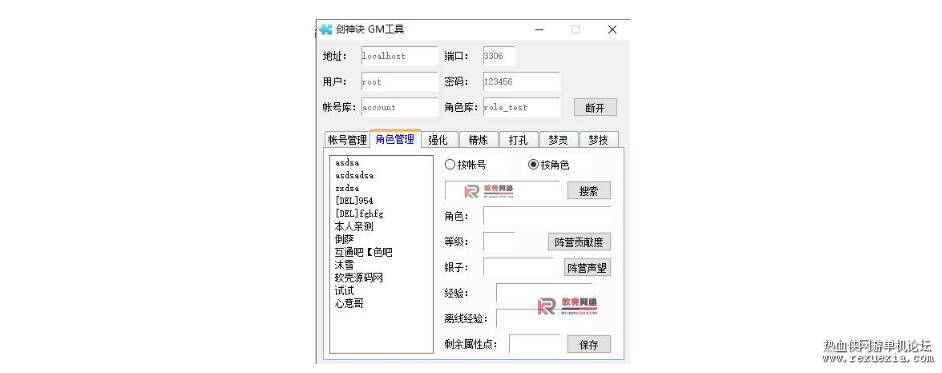The height and width of the screenshot is (373, 942).
Task: Switch to the 角色管理 tab
Action: click(395, 139)
